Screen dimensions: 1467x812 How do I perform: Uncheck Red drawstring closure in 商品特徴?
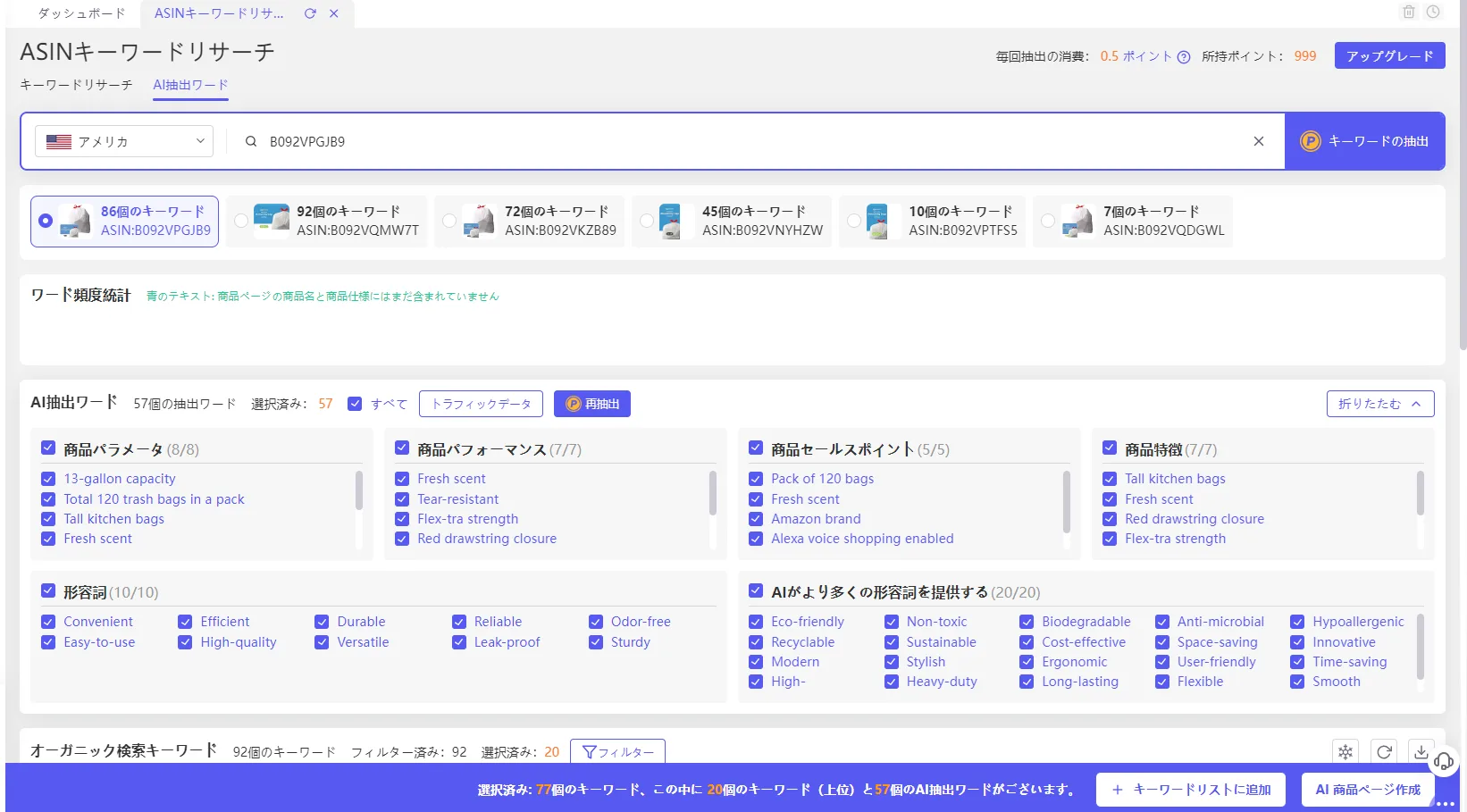tap(1110, 519)
